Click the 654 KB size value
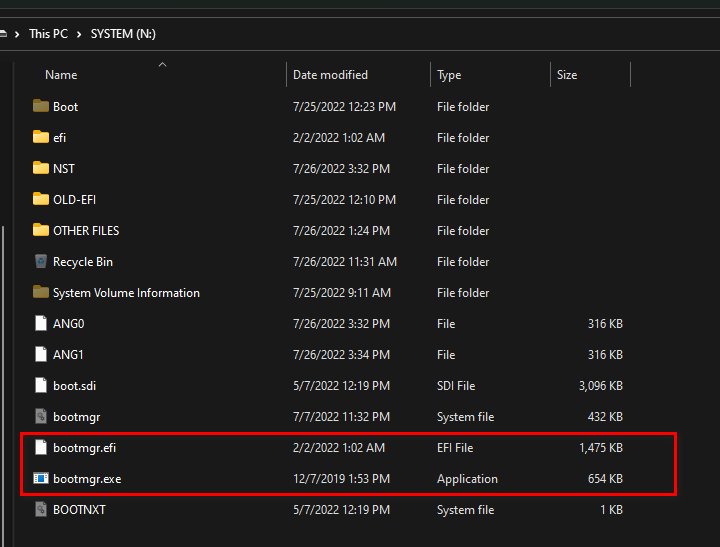The image size is (720, 547). click(x=605, y=479)
